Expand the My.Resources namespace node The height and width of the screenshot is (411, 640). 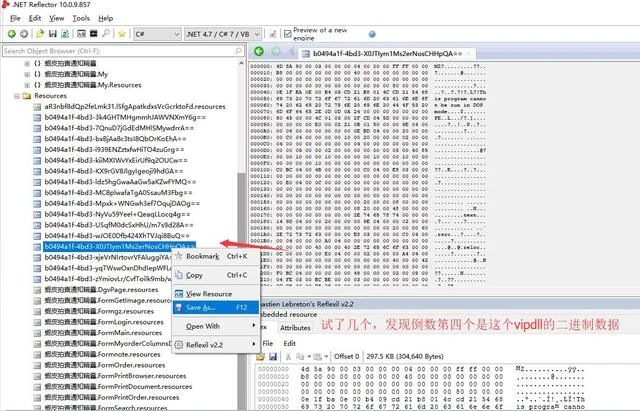coord(27,85)
